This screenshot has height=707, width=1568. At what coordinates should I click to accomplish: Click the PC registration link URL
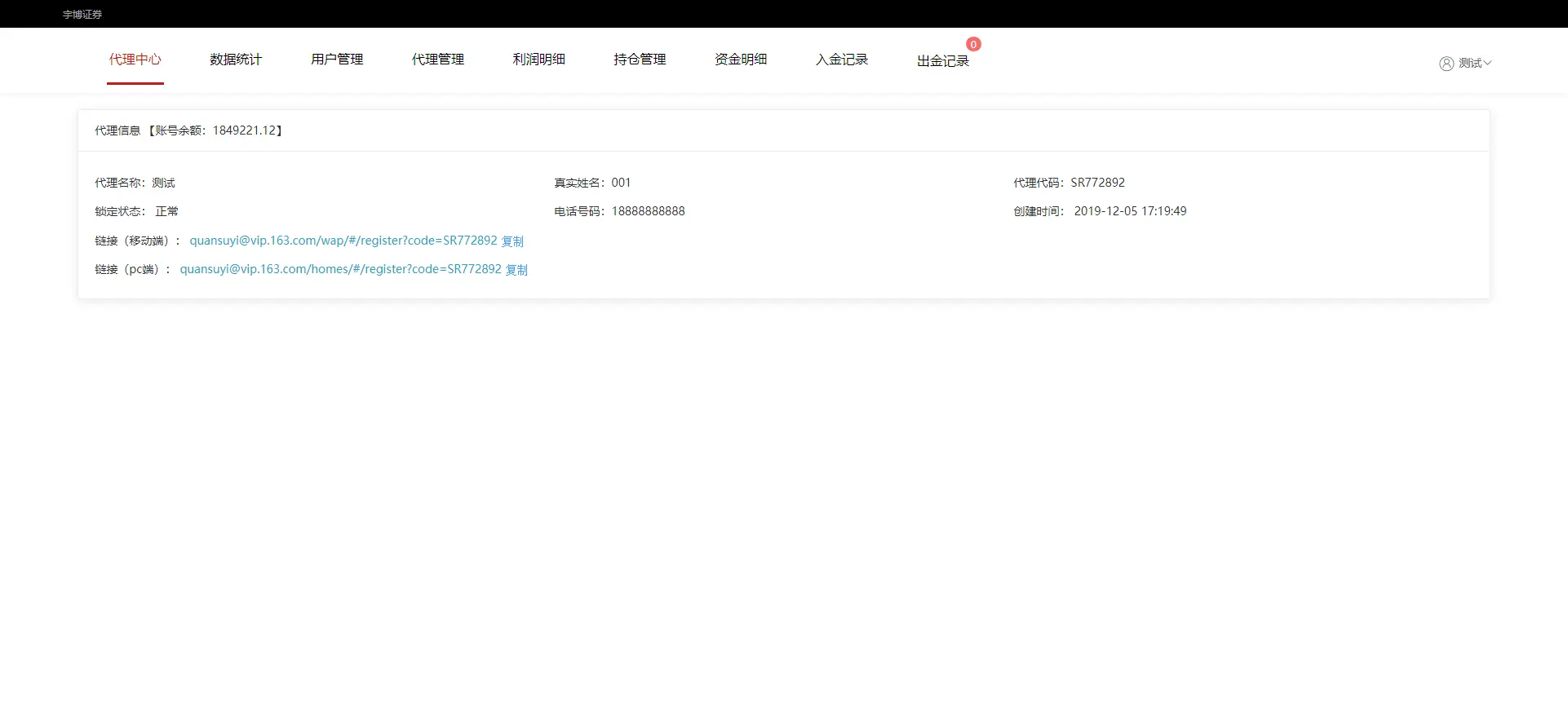coord(340,269)
